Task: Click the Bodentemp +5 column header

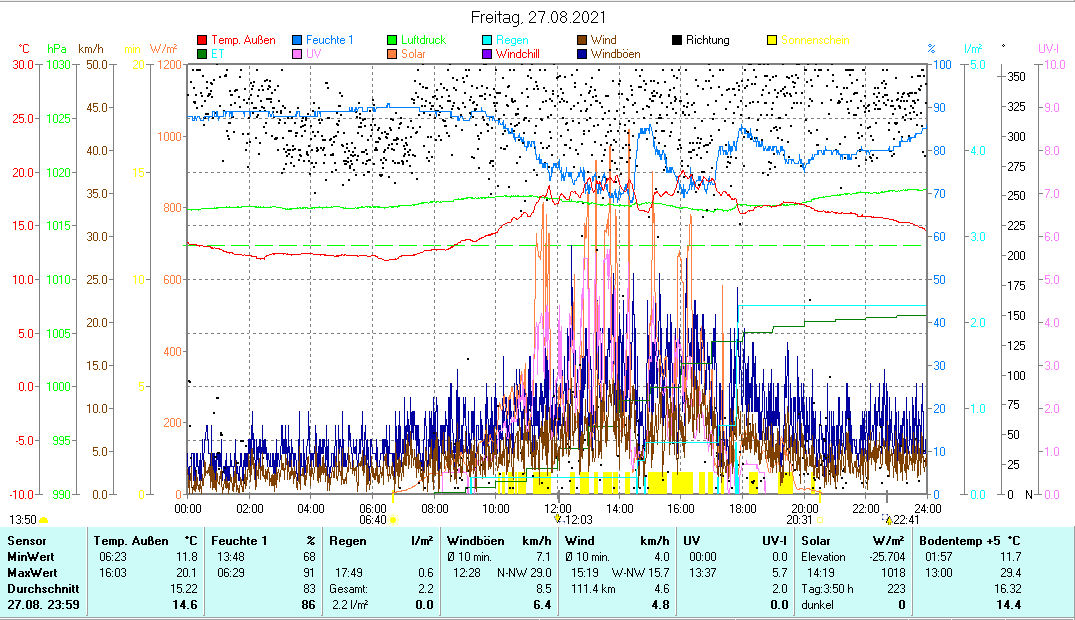Action: [x=971, y=541]
